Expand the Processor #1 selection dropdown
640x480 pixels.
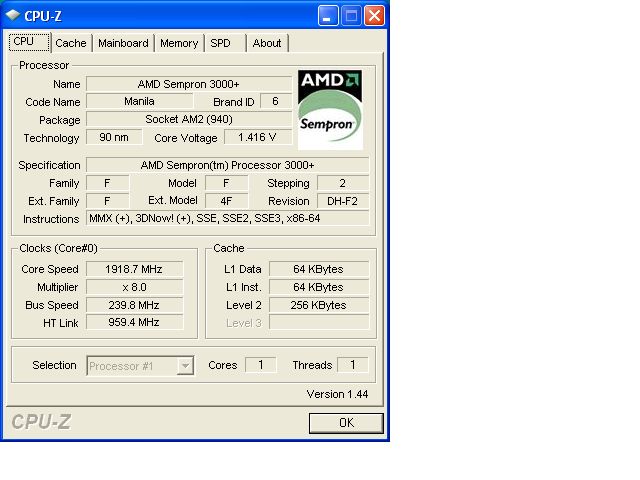(185, 366)
